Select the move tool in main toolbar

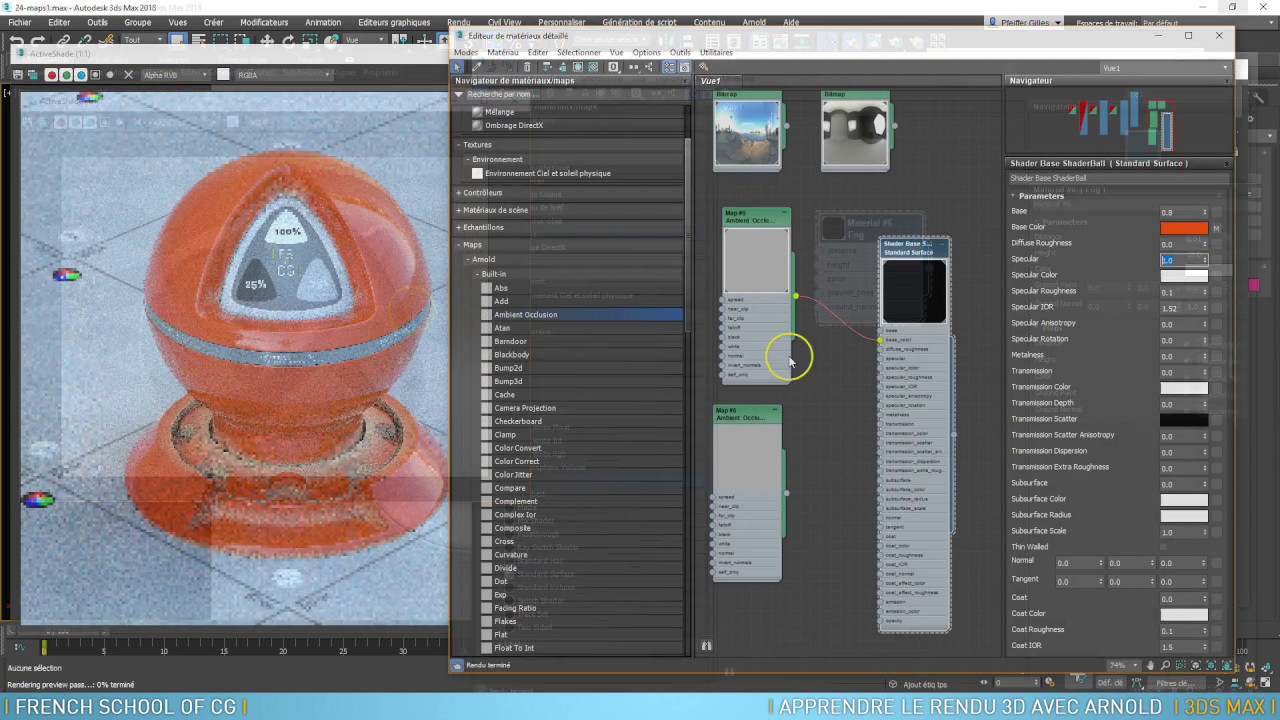267,41
